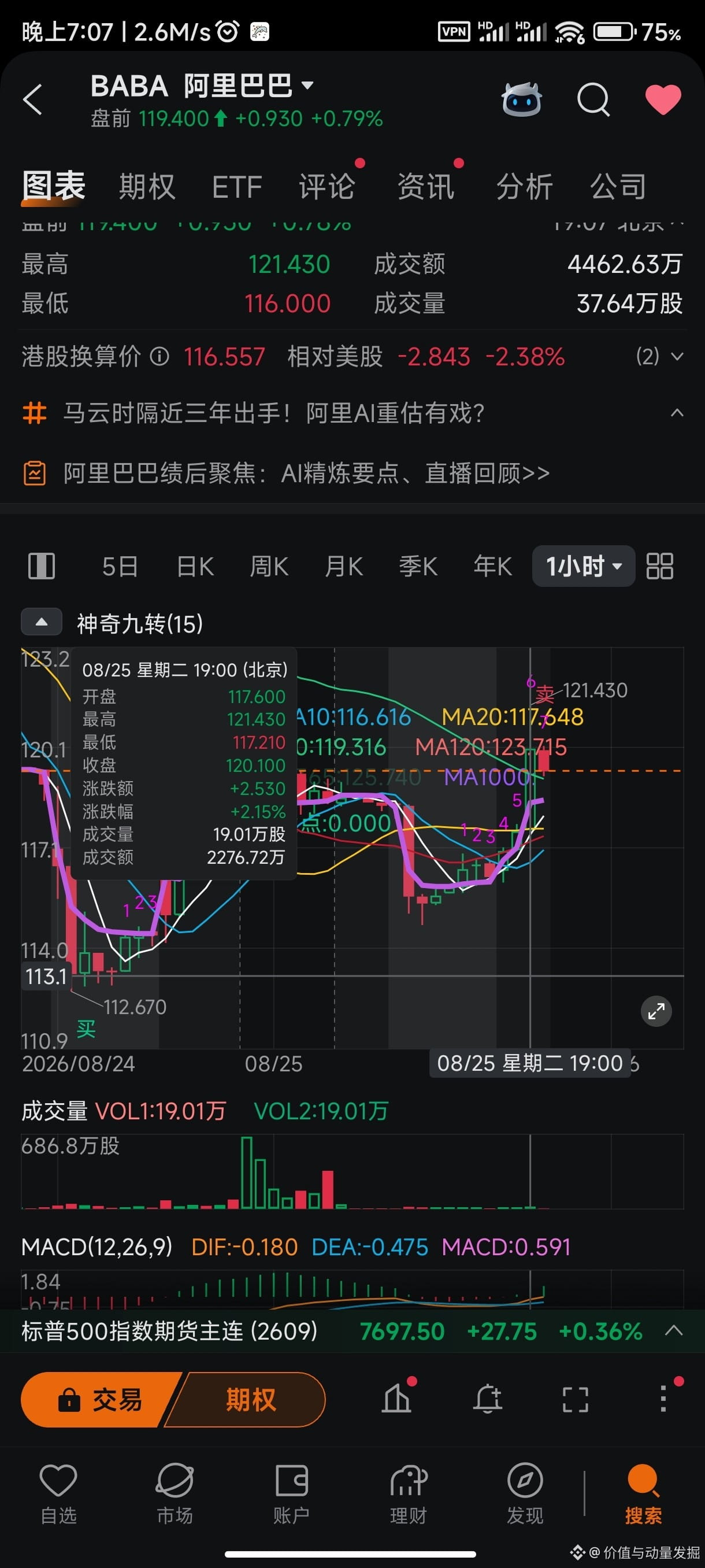Tap the 神奇九转(15) indicator label
Viewport: 705px width, 1568px height.
(140, 623)
